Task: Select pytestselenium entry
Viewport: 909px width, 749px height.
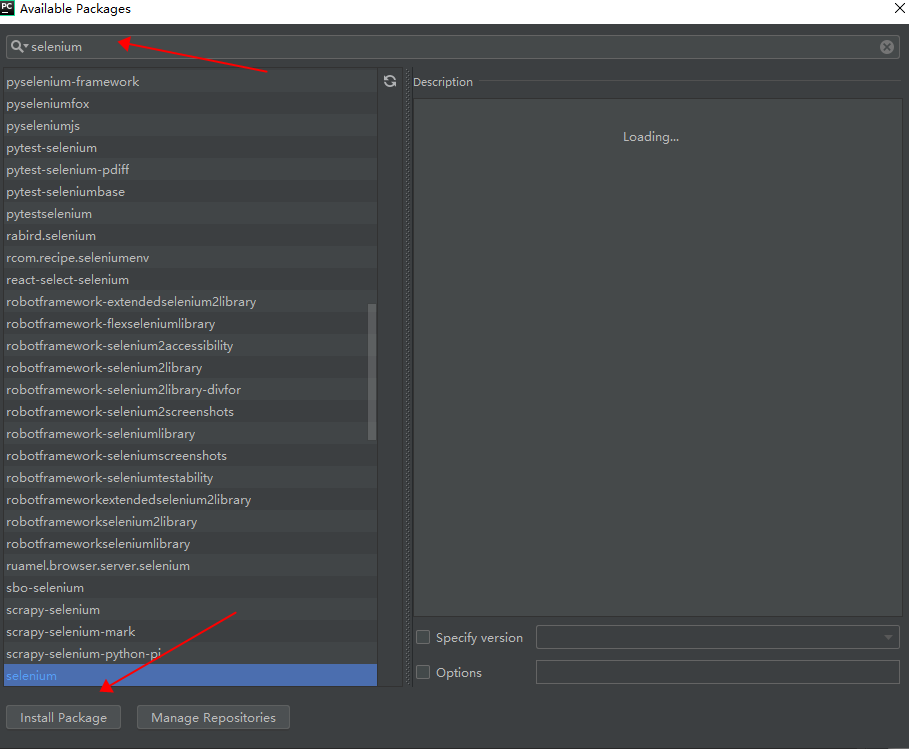Action: (x=190, y=214)
